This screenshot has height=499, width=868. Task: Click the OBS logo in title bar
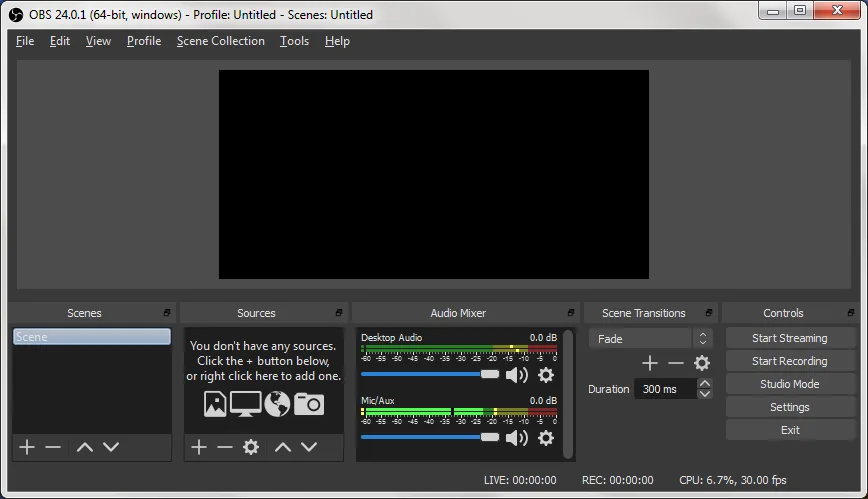16,15
